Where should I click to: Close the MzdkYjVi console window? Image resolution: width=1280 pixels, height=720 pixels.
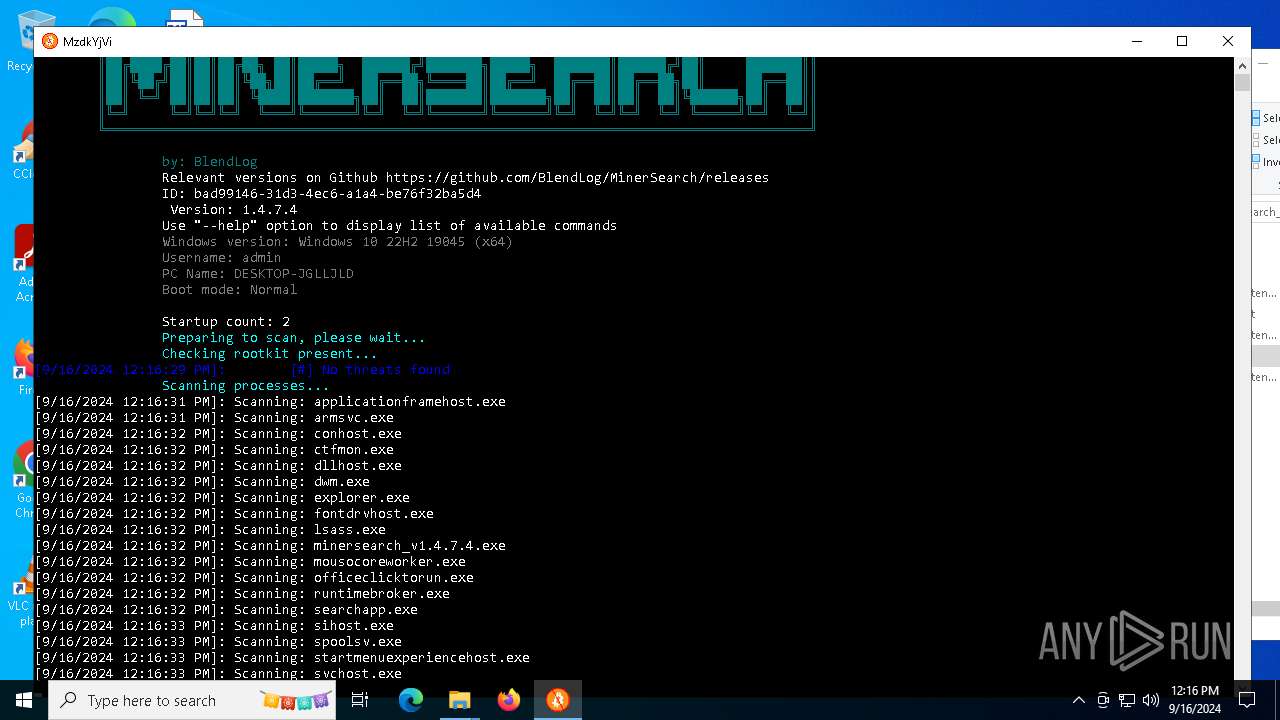click(x=1228, y=41)
